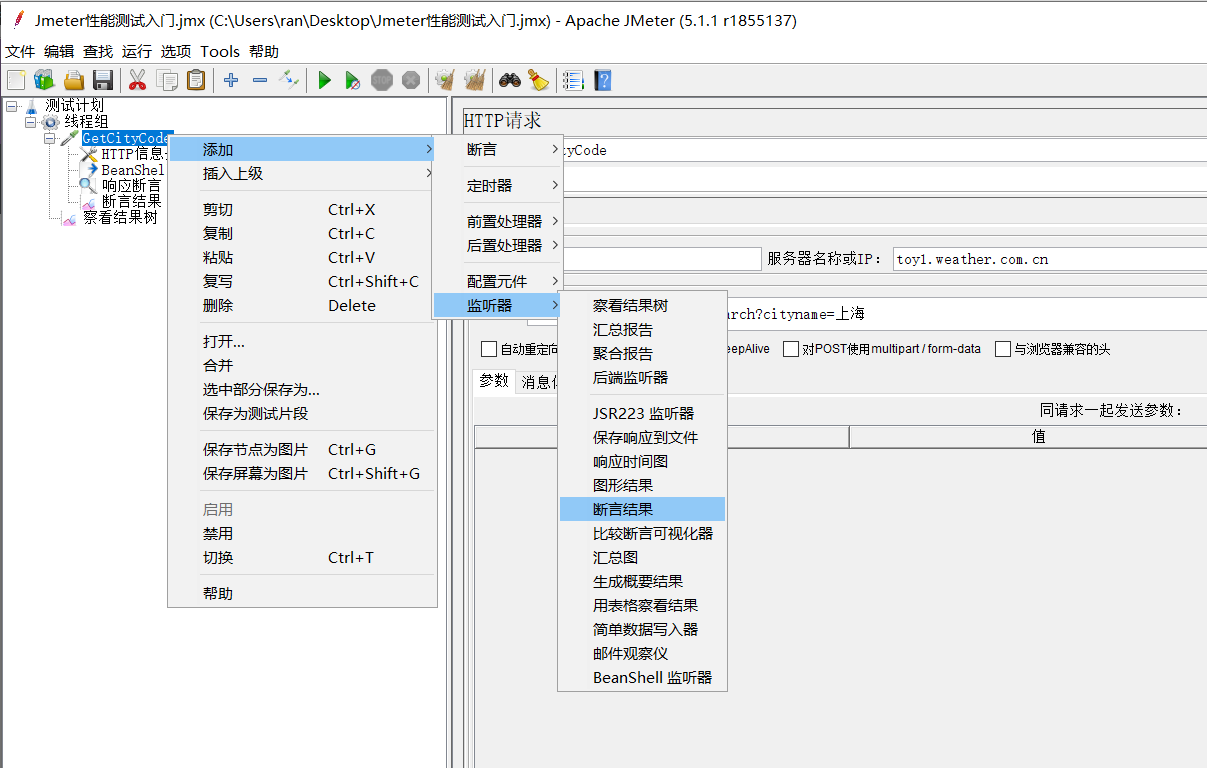Click the Copy toolbar icon
1207x768 pixels.
click(167, 80)
